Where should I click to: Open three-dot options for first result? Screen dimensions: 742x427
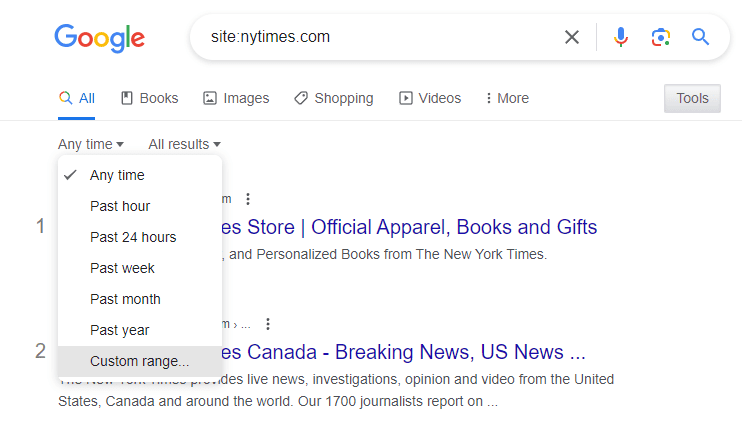coord(247,199)
